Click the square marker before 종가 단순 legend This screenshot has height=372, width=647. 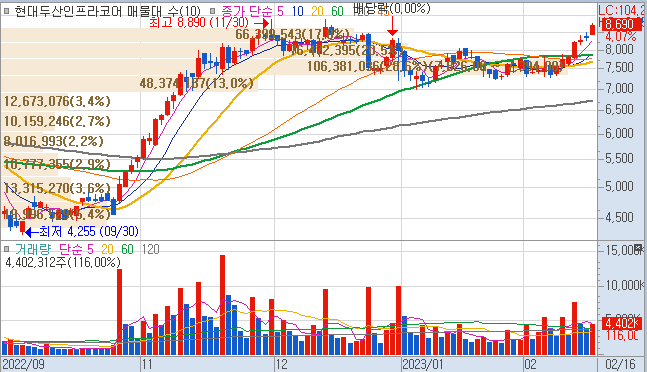[213, 11]
